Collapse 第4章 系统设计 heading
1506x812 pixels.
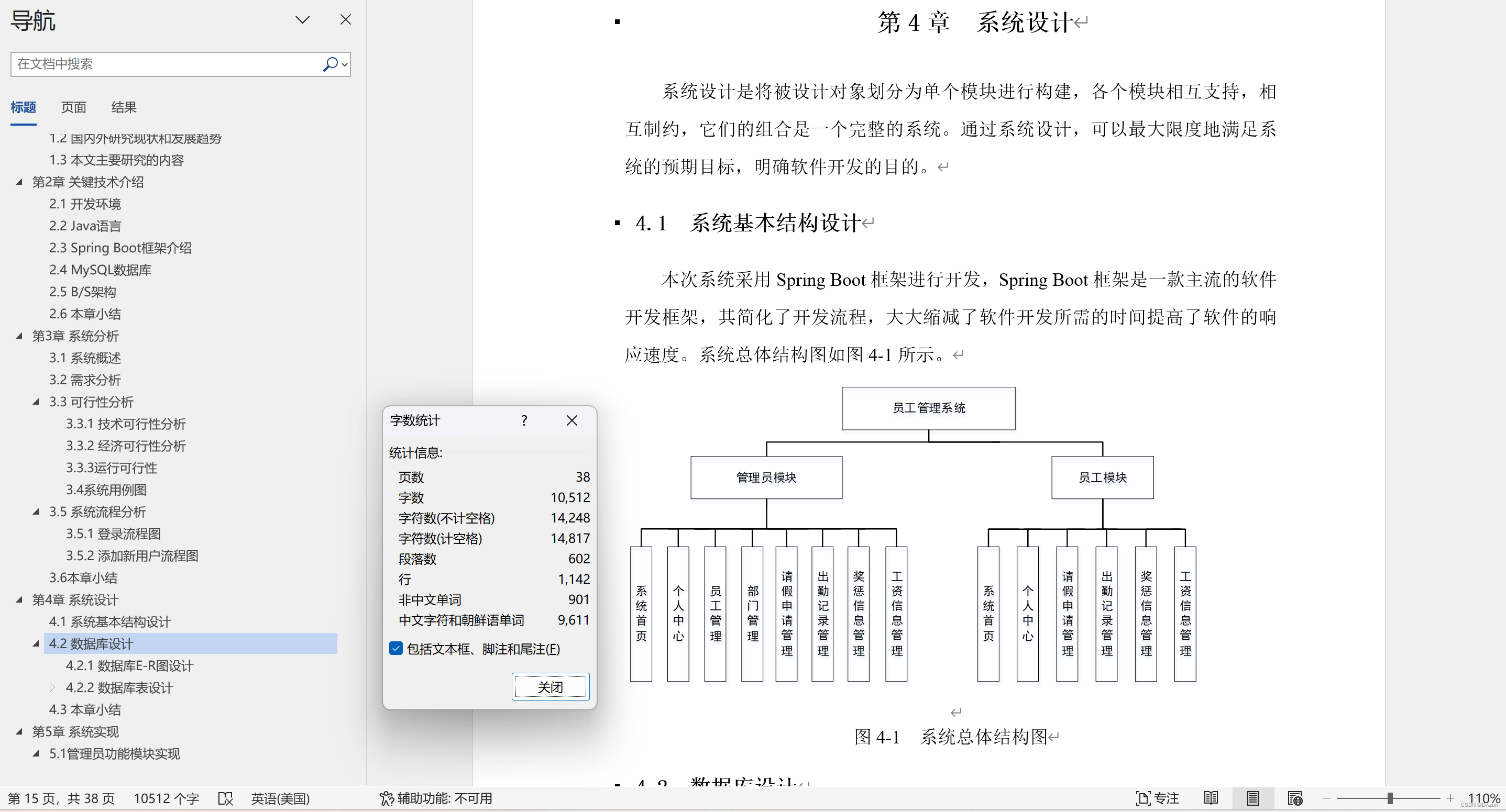click(19, 600)
